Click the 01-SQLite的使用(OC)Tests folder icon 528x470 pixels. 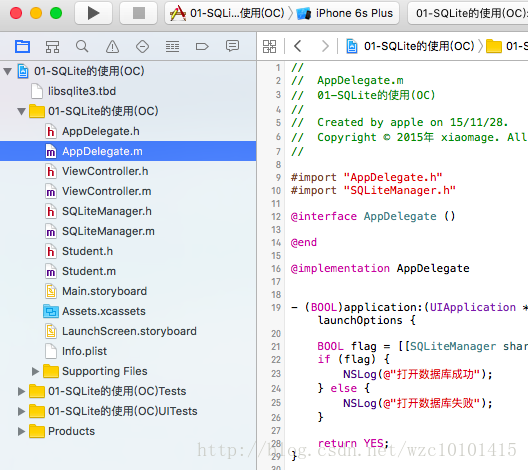37,391
